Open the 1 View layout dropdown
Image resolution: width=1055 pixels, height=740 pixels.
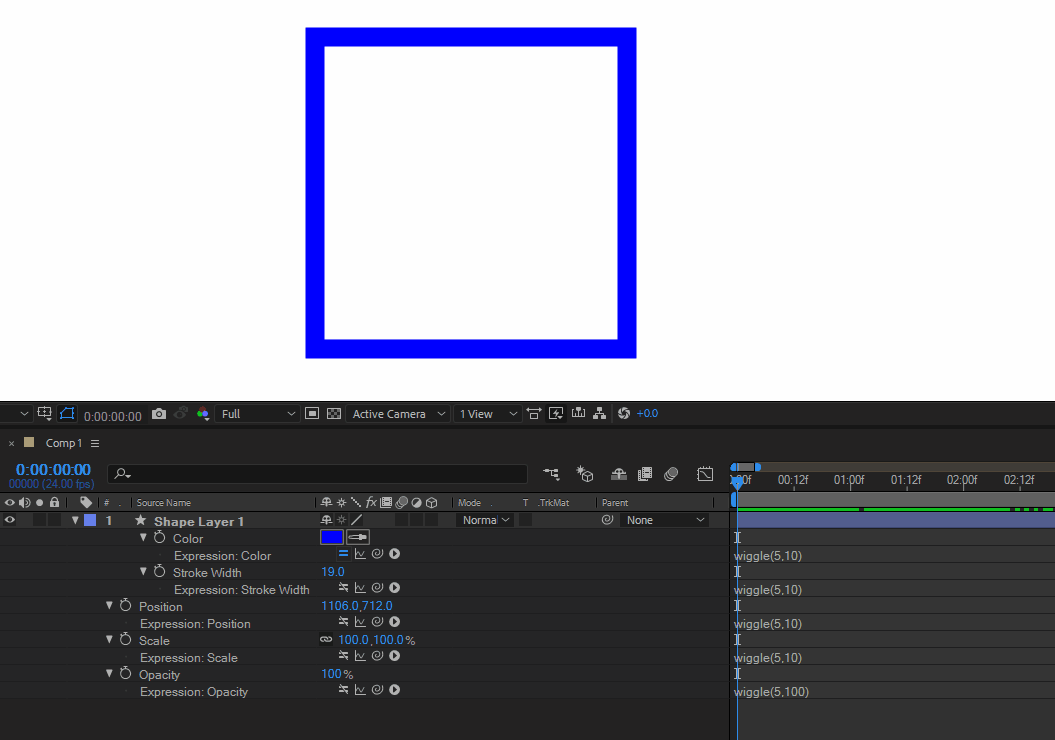click(x=488, y=414)
